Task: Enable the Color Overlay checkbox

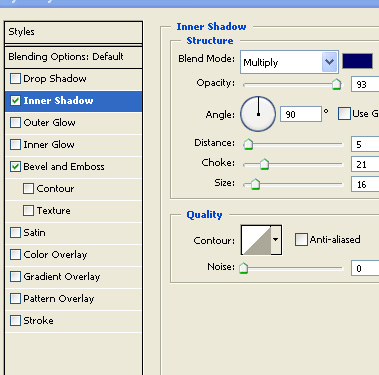Action: 15,255
